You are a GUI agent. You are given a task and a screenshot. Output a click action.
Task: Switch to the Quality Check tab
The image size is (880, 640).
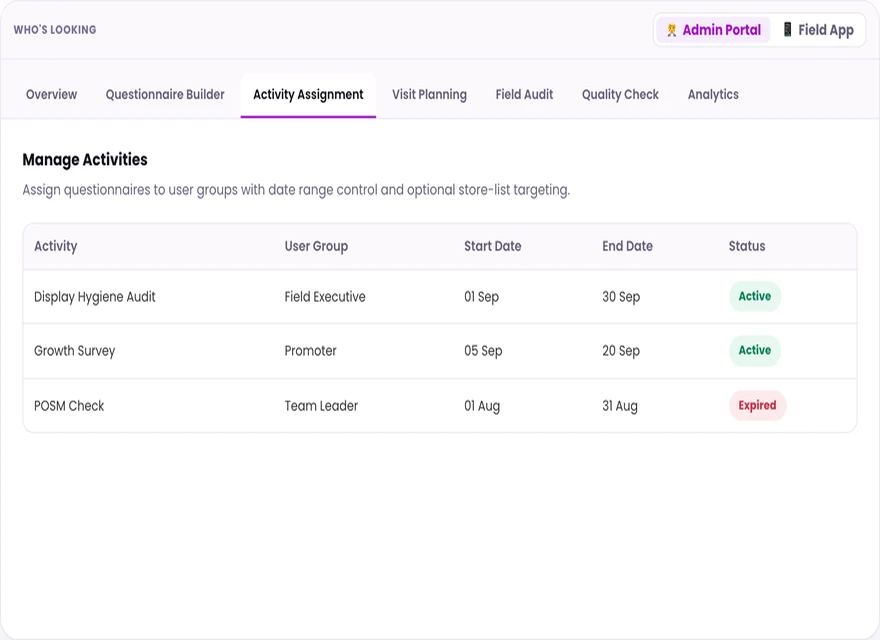coord(620,94)
